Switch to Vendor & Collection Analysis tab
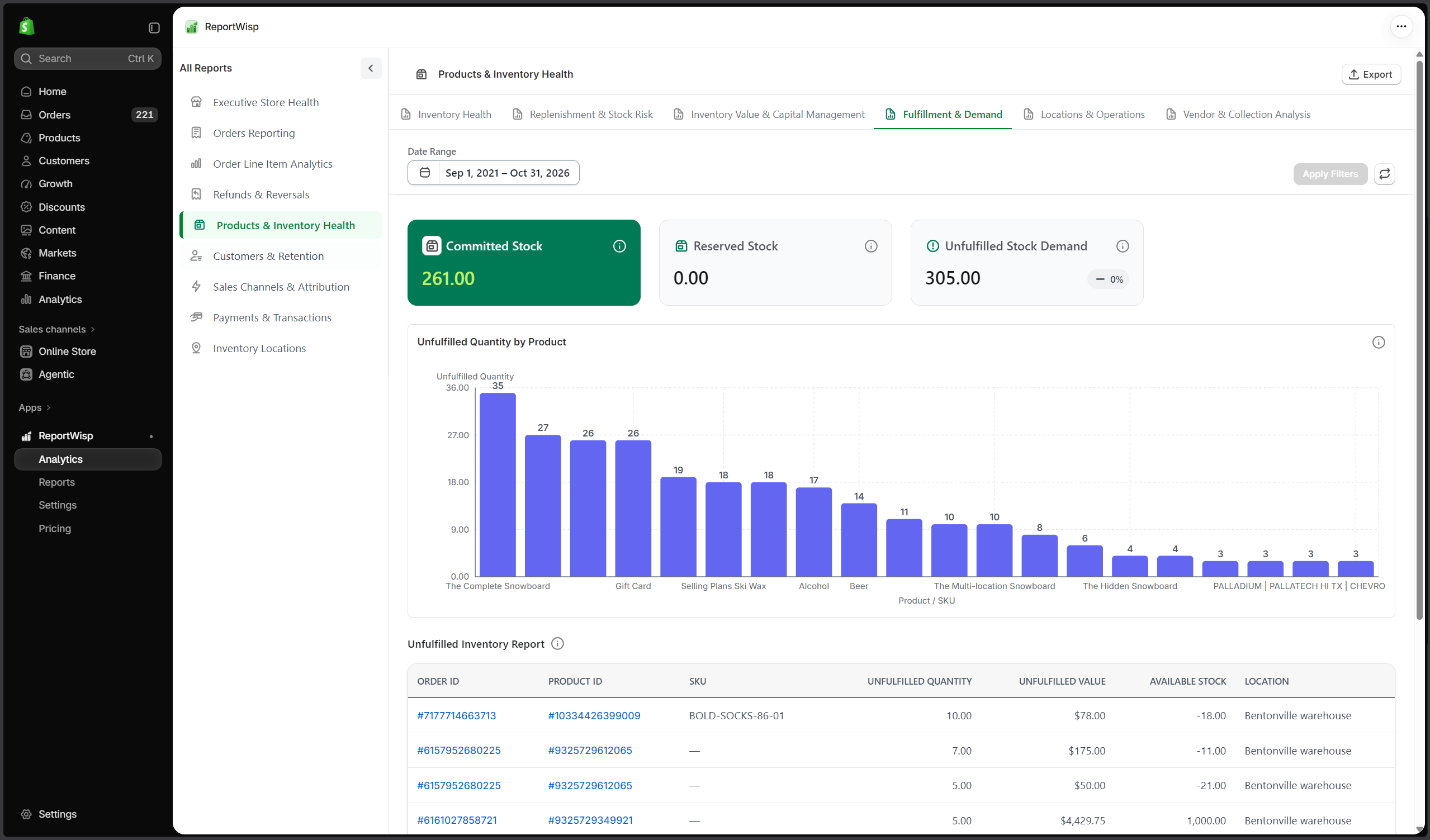 pyautogui.click(x=1238, y=114)
